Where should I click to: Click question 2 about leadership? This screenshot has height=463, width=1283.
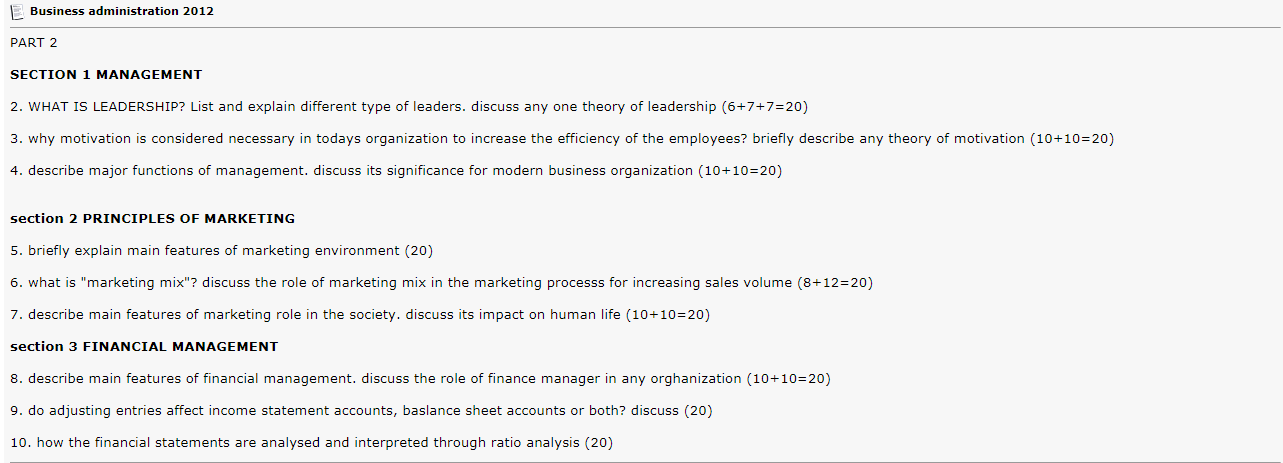tap(408, 107)
